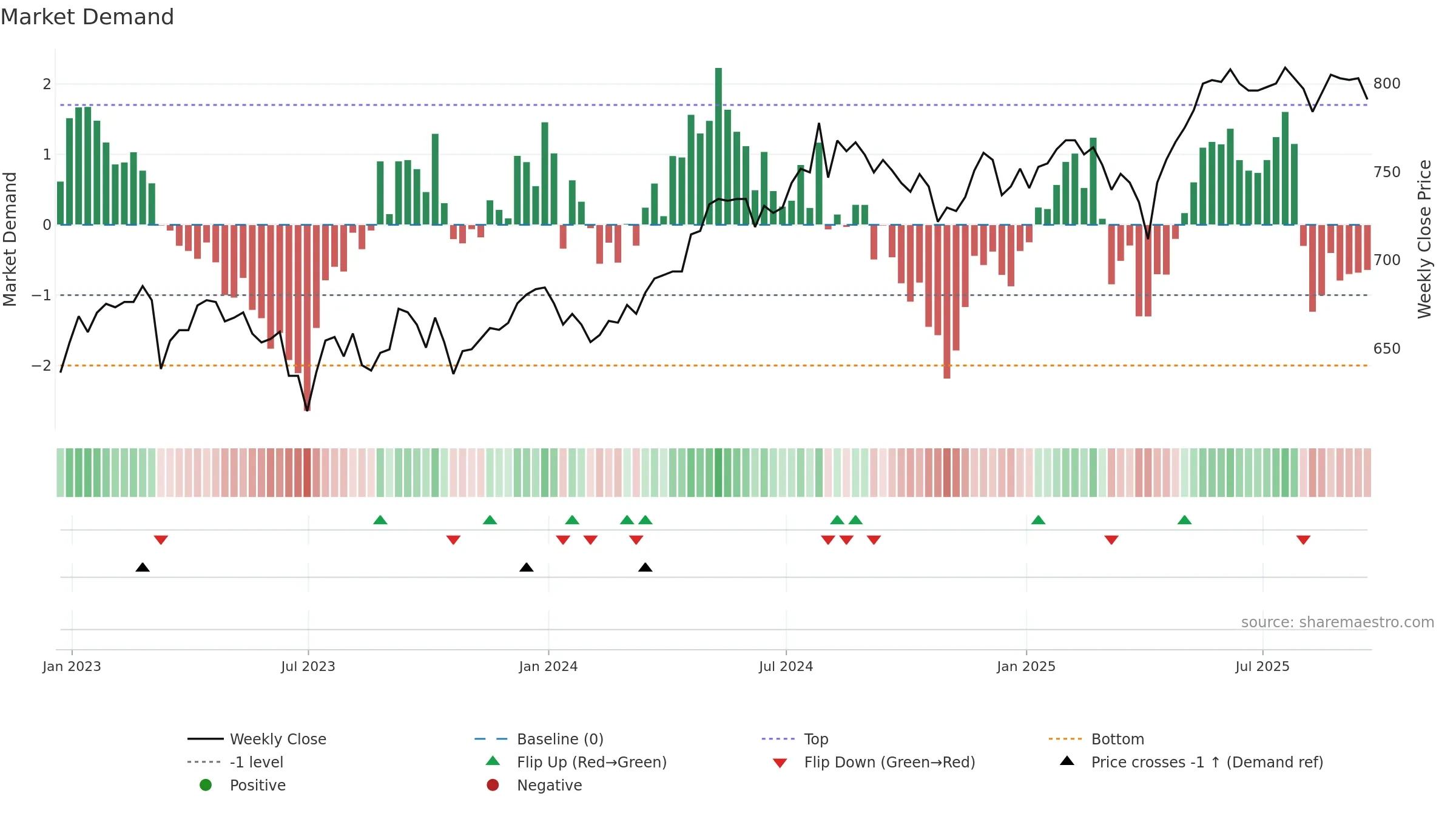This screenshot has height=819, width=1456.
Task: Click the first red flip-down marker in early 2023
Action: [161, 540]
